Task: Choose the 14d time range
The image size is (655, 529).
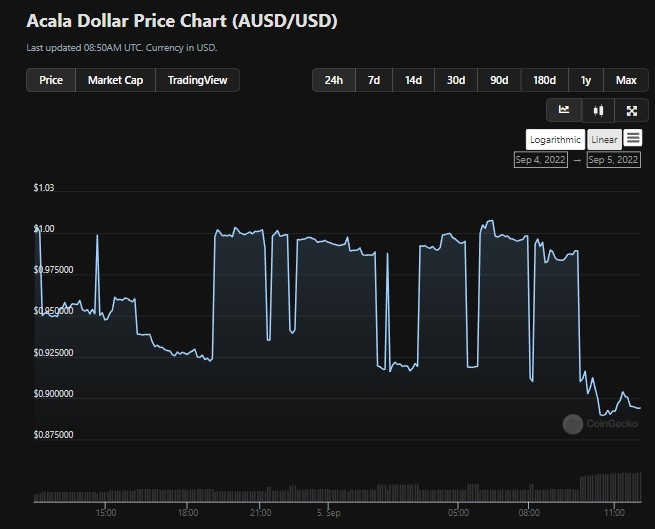Action: tap(413, 80)
